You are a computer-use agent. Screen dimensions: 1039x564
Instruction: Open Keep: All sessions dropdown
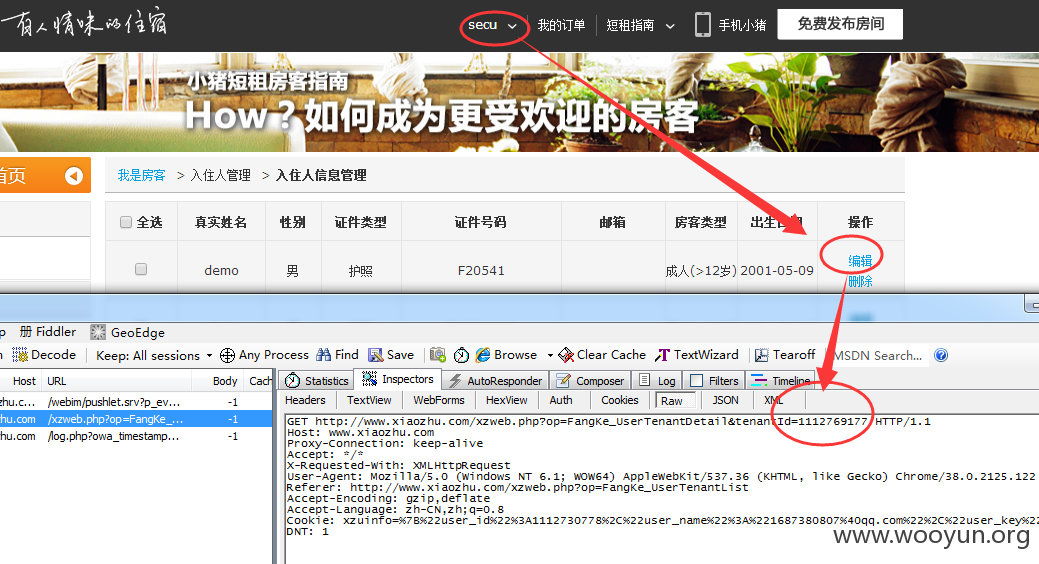tap(154, 355)
